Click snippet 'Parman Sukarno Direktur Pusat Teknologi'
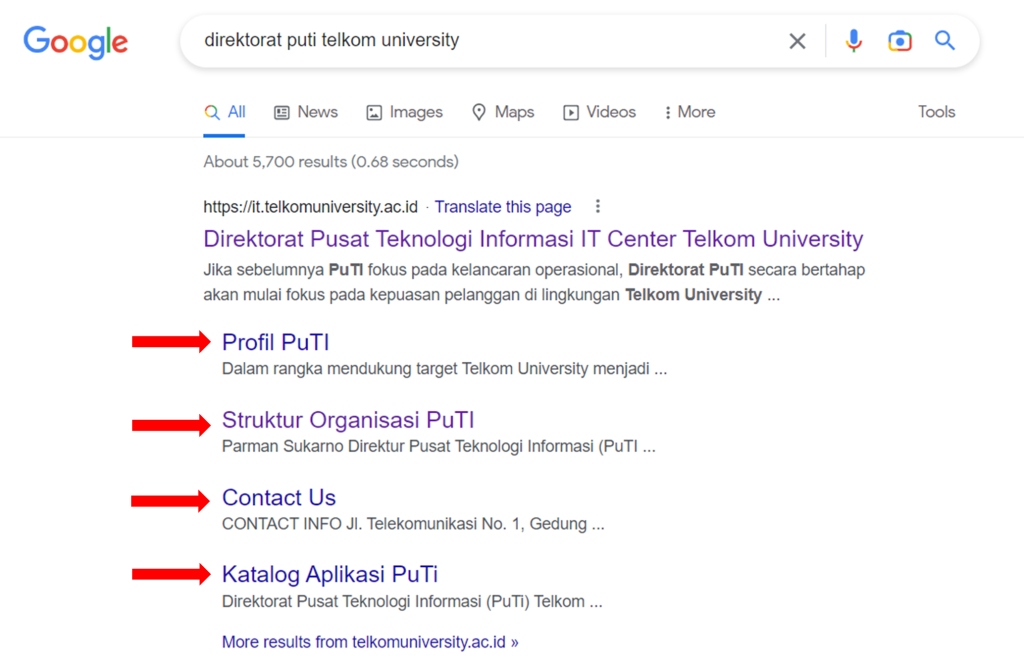The image size is (1024, 668). (438, 446)
